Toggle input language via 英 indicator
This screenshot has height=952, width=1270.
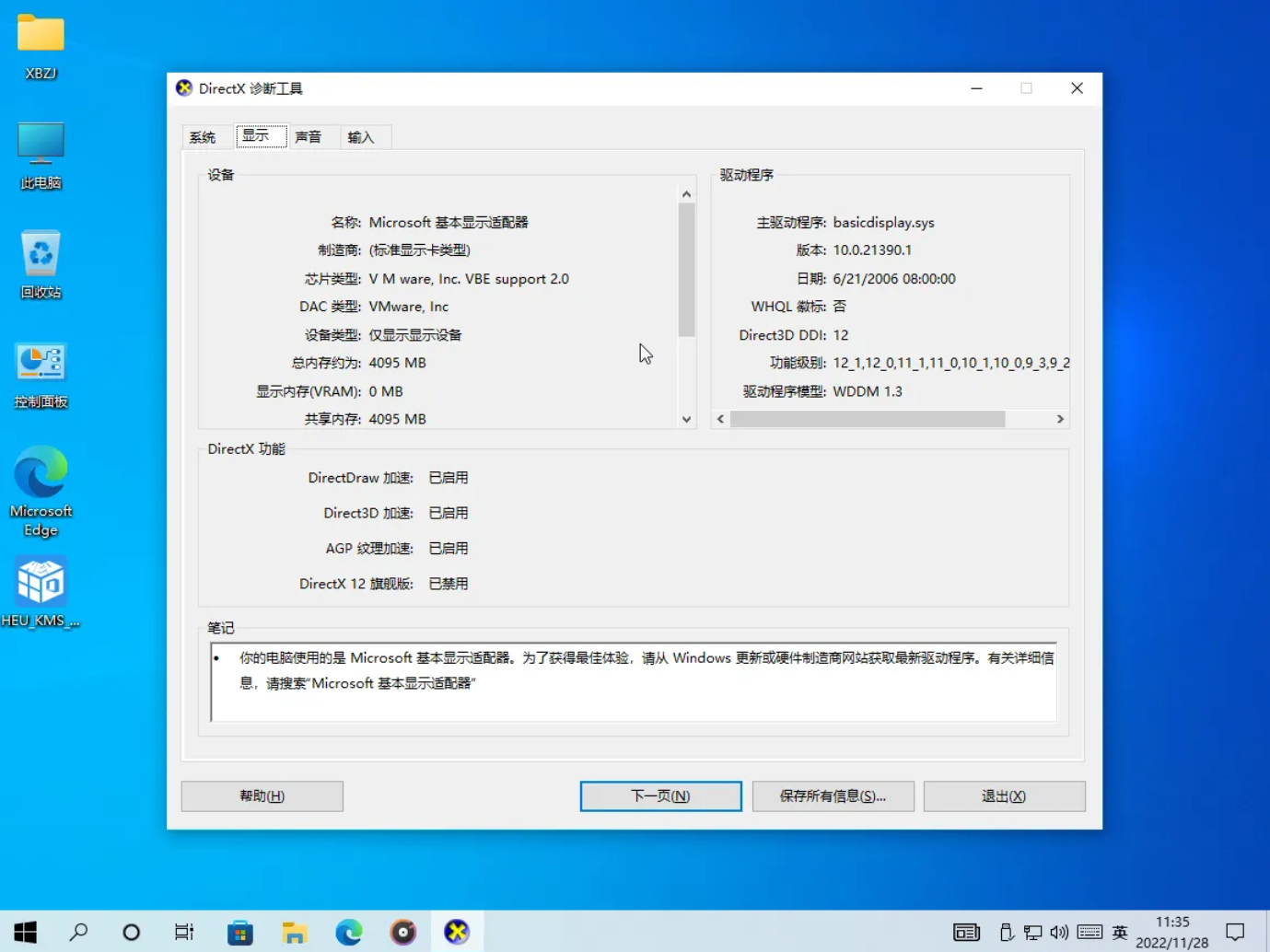click(x=1120, y=932)
